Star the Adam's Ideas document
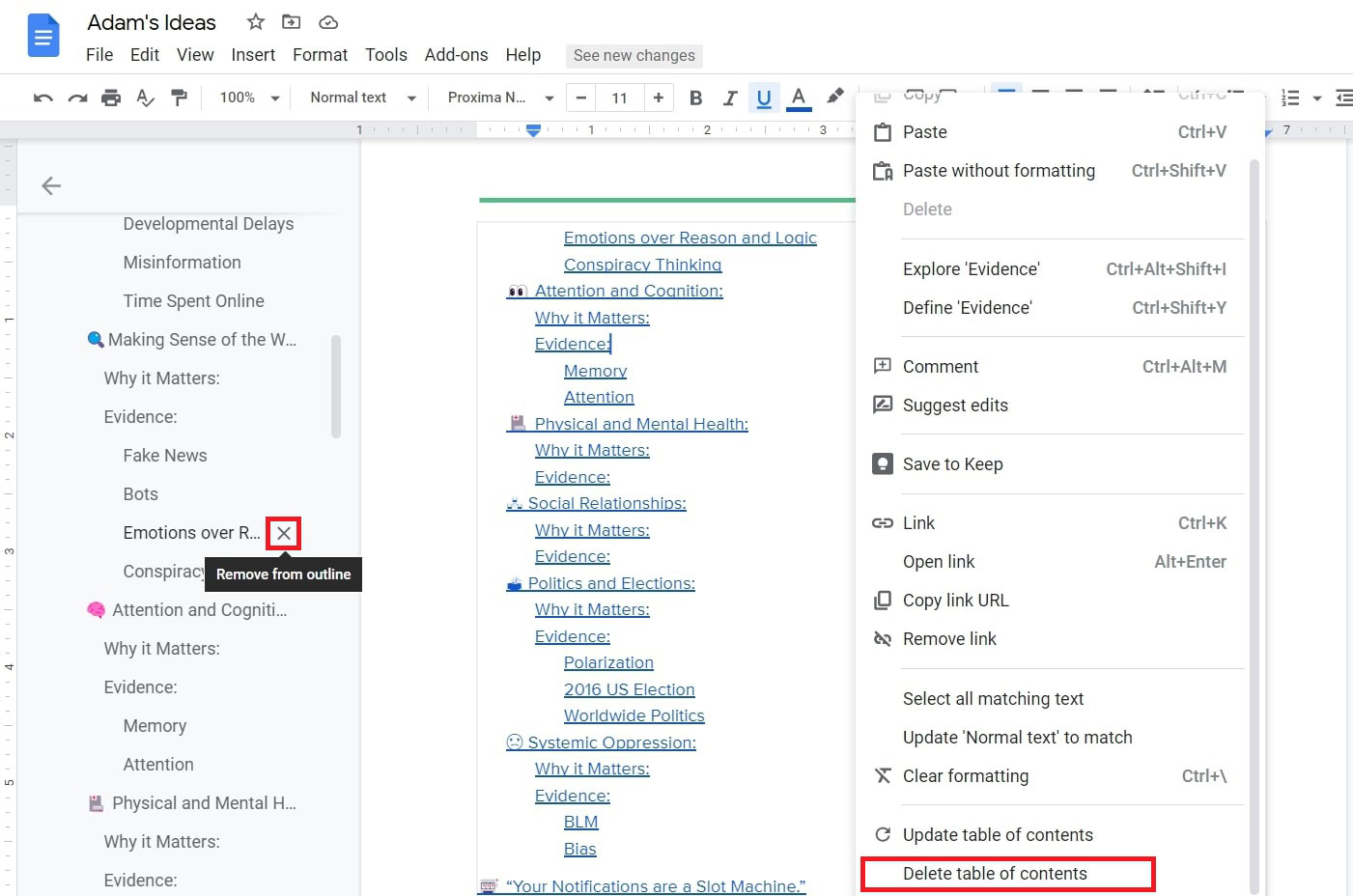This screenshot has height=896, width=1353. (255, 22)
